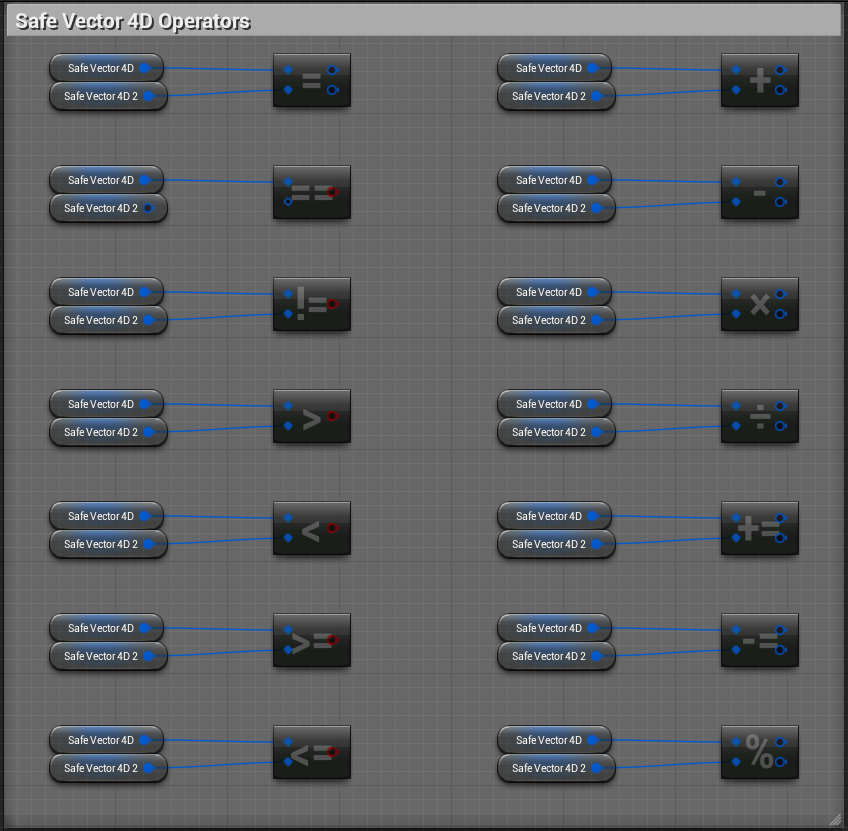Viewport: 848px width, 831px height.
Task: Pick the division (÷) operator node
Action: 759,417
